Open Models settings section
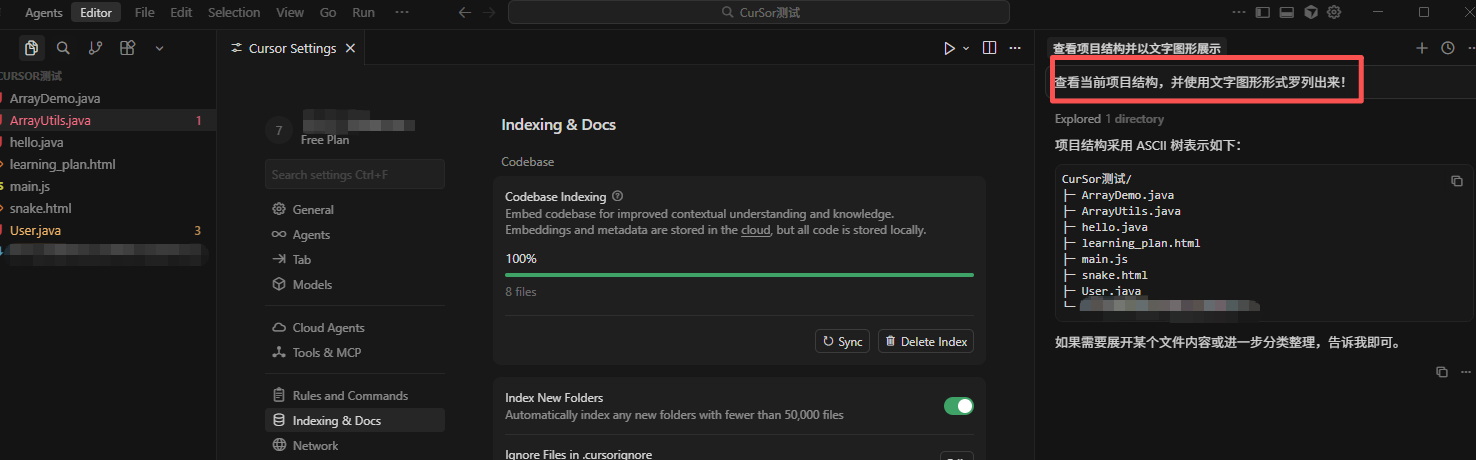 (x=355, y=285)
